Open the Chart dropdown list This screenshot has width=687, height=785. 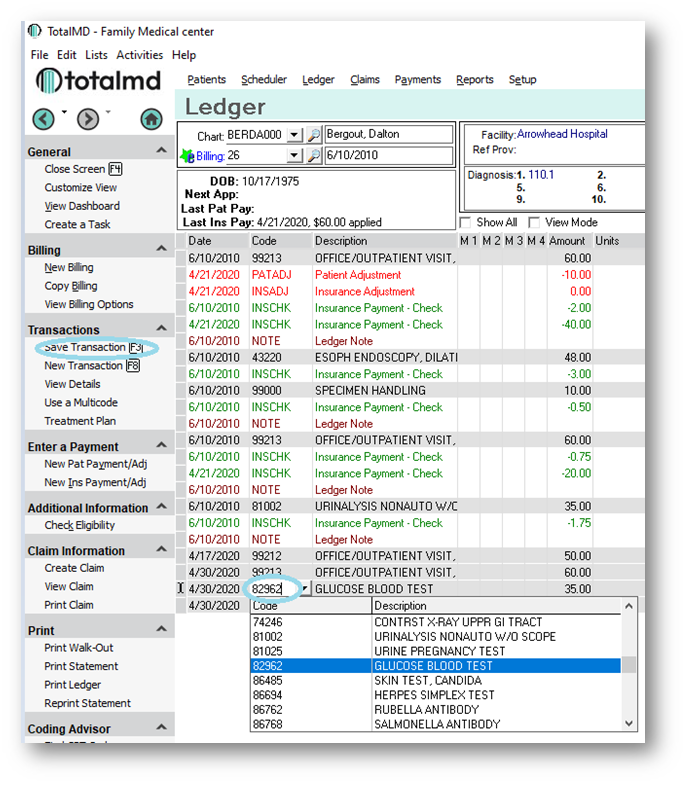tap(294, 135)
